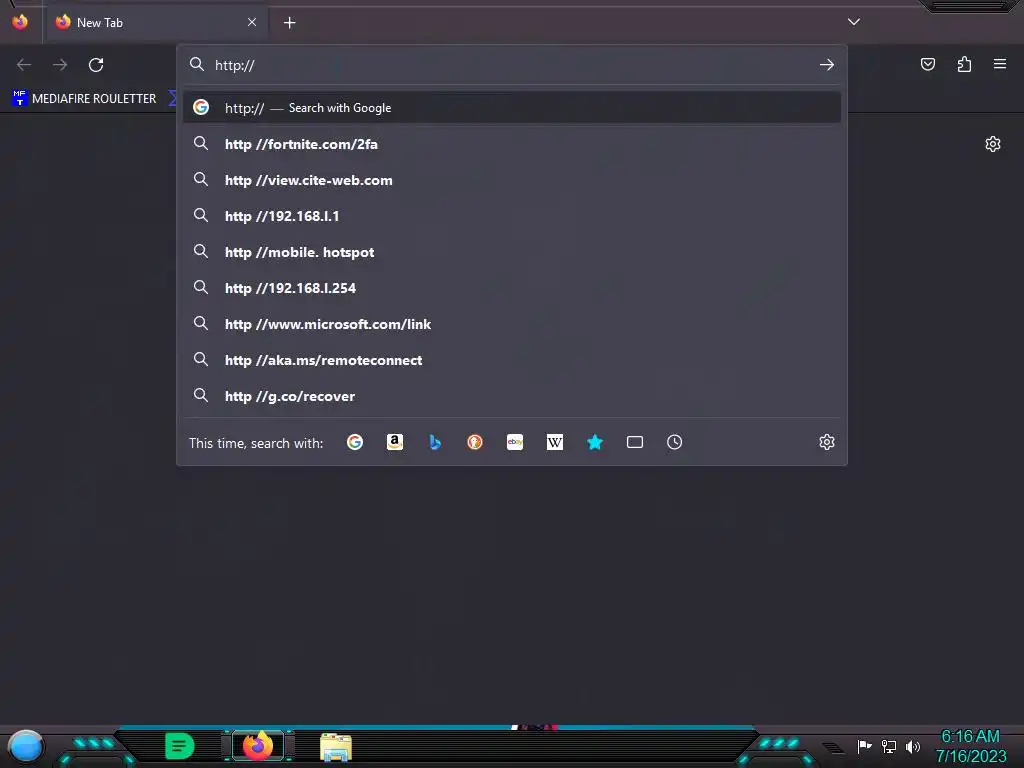
Task: Search open tabs using tab icon
Action: (635, 442)
